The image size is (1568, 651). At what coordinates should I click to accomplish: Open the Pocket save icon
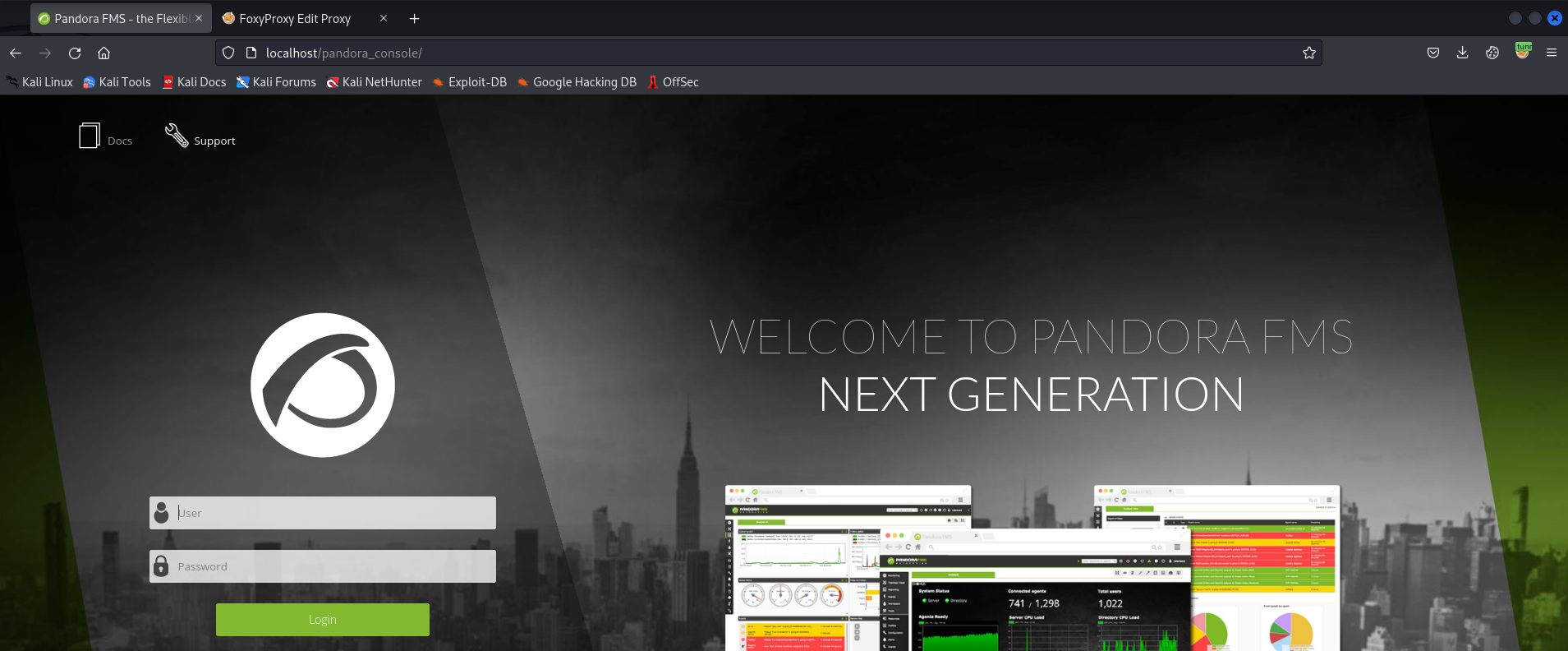[x=1433, y=53]
